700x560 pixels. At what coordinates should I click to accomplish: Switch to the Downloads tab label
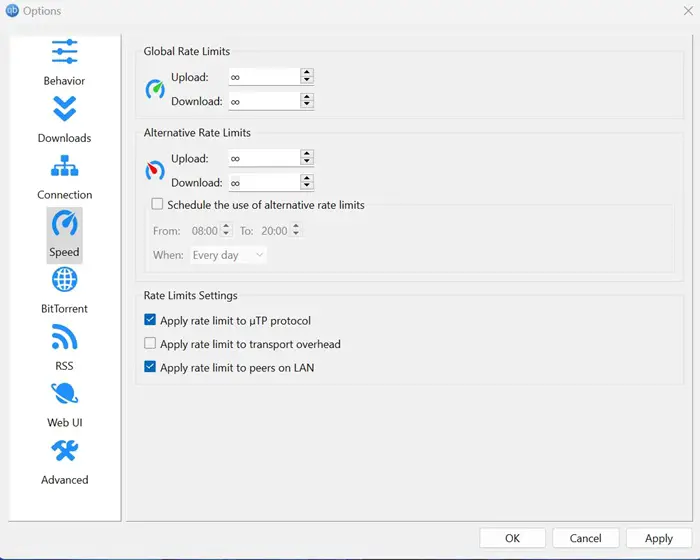(64, 138)
